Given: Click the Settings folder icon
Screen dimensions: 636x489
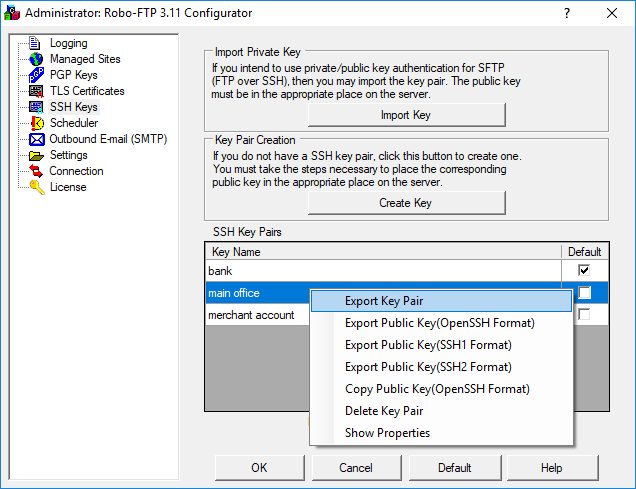Looking at the screenshot, I should point(36,155).
